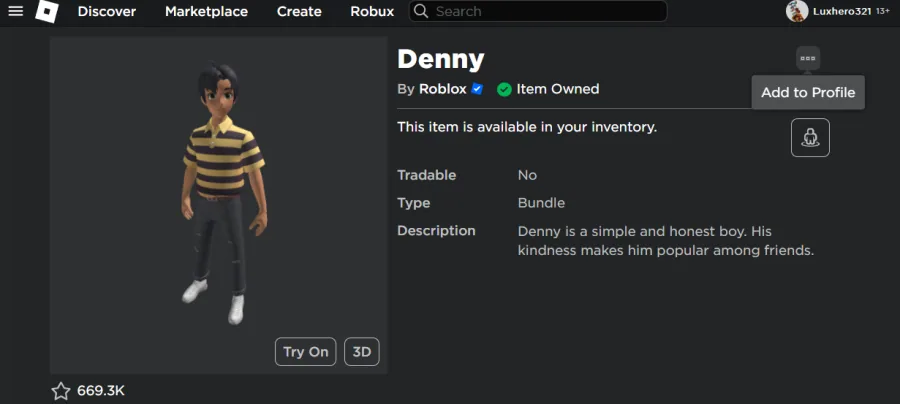
Task: Click the verified badge beside Roblox
Action: (x=477, y=89)
